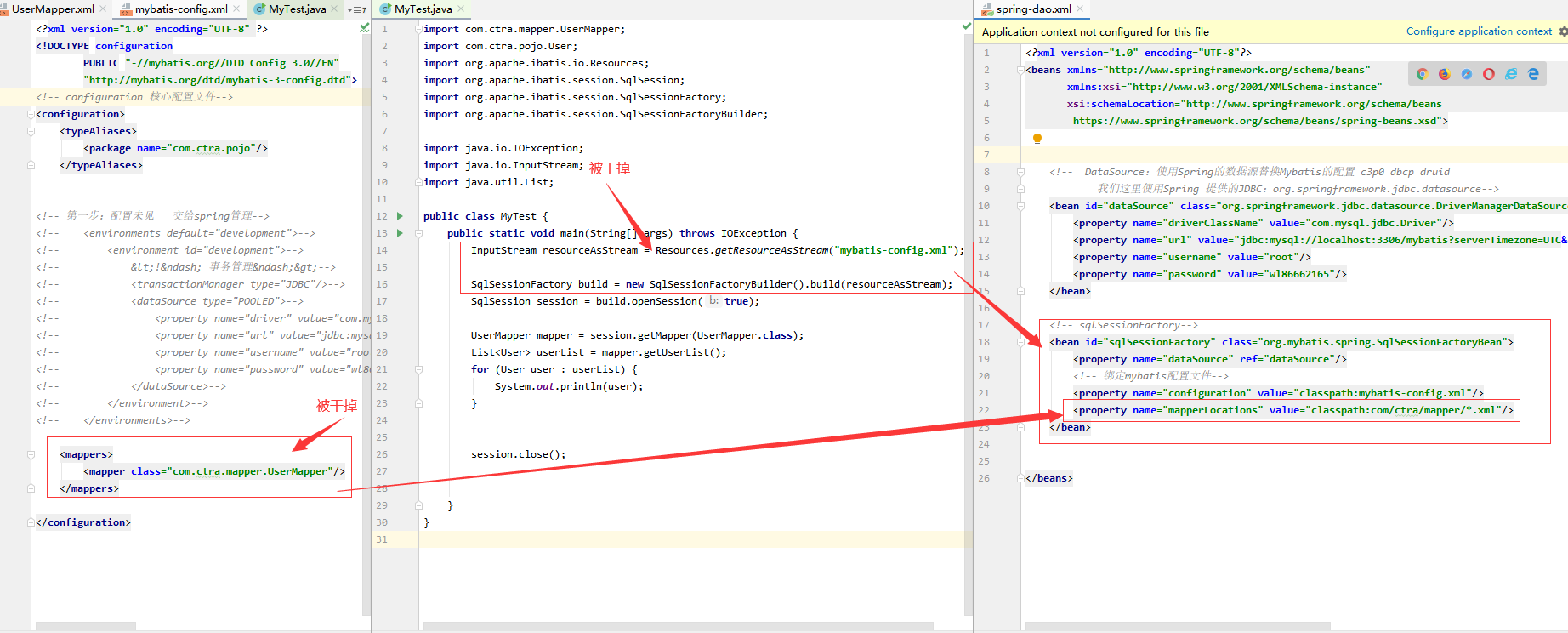Click the driverClassName property line
This screenshot has width=1568, height=633.
click(x=1263, y=223)
